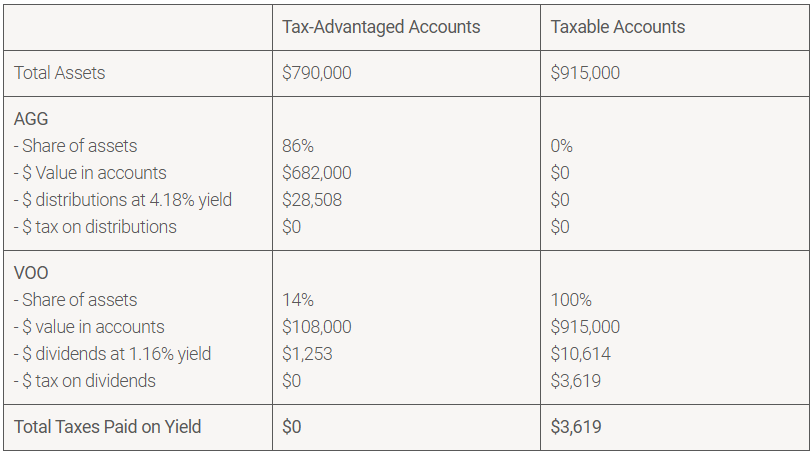Select Total Taxes Paid on Yield label
812x453 pixels.
(x=108, y=427)
